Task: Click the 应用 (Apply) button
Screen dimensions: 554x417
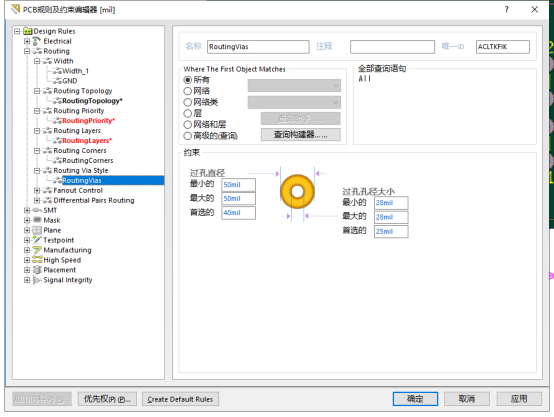Action: point(519,399)
